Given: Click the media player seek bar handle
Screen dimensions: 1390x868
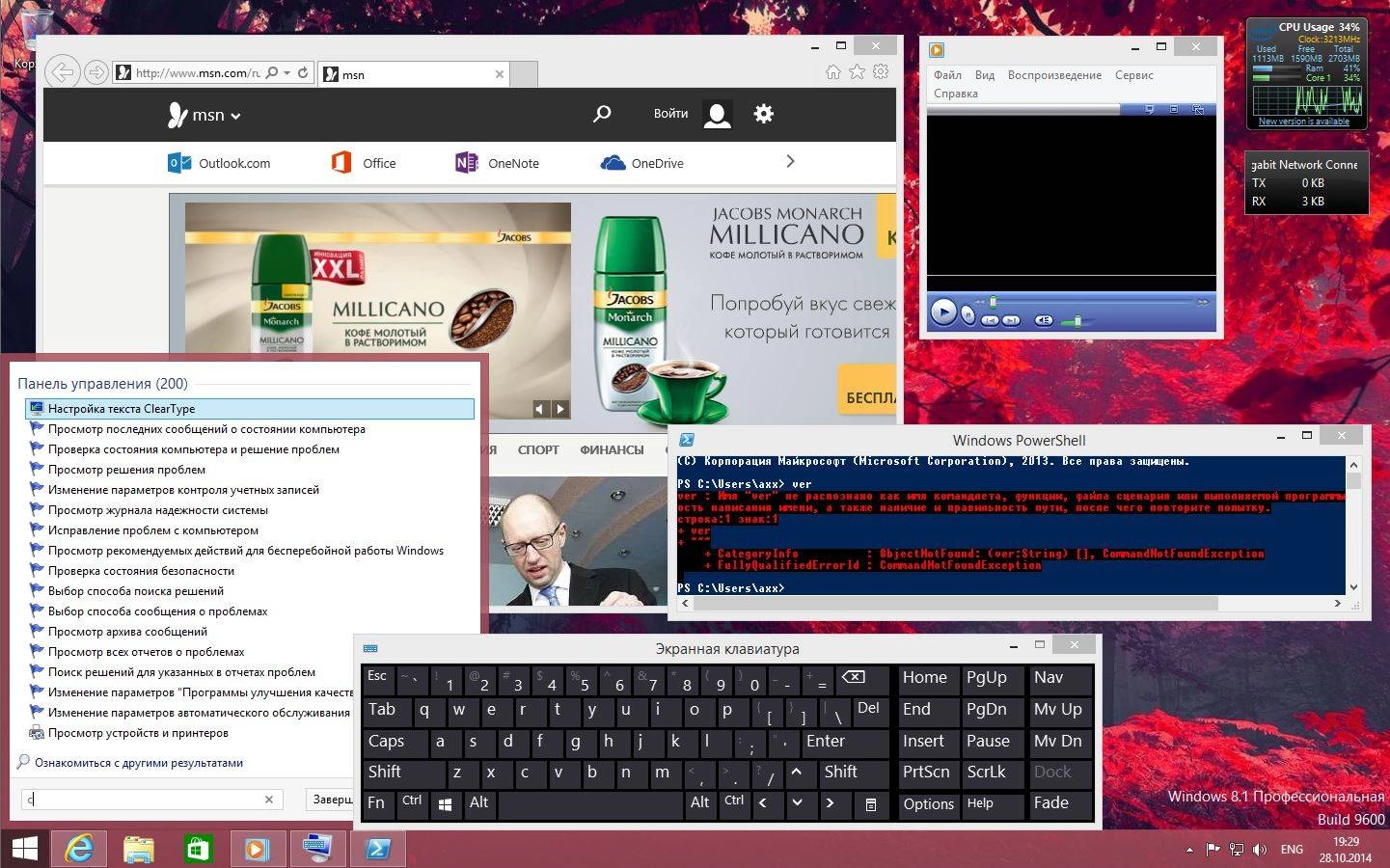Looking at the screenshot, I should [x=992, y=302].
